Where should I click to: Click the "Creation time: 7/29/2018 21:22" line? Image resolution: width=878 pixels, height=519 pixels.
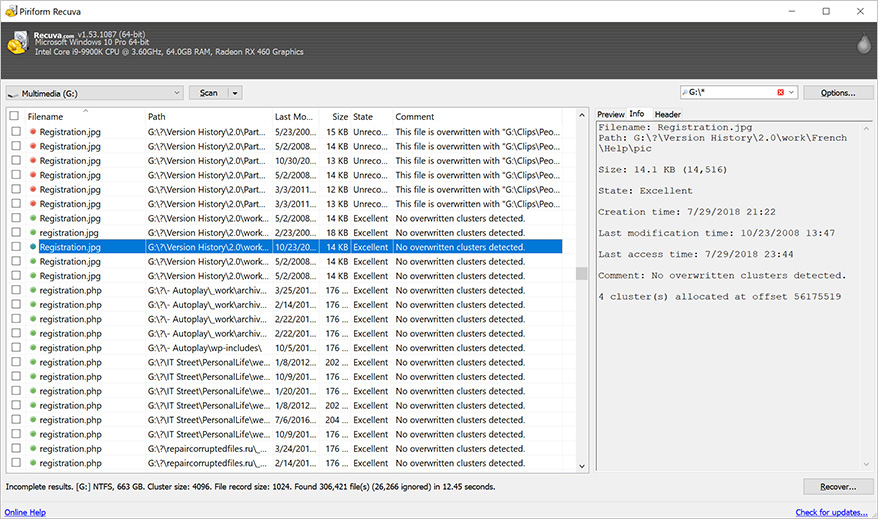686,212
